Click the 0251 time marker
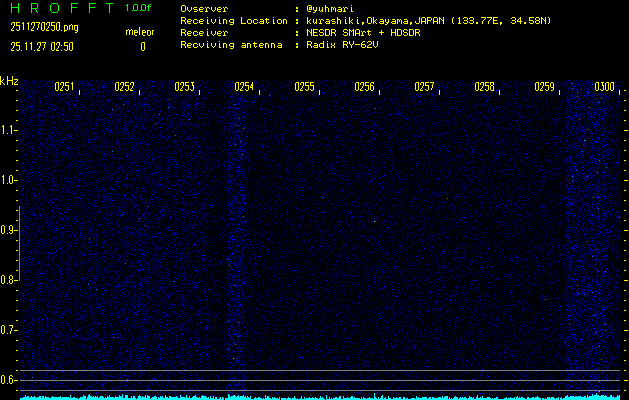629x400 pixels. (64, 87)
